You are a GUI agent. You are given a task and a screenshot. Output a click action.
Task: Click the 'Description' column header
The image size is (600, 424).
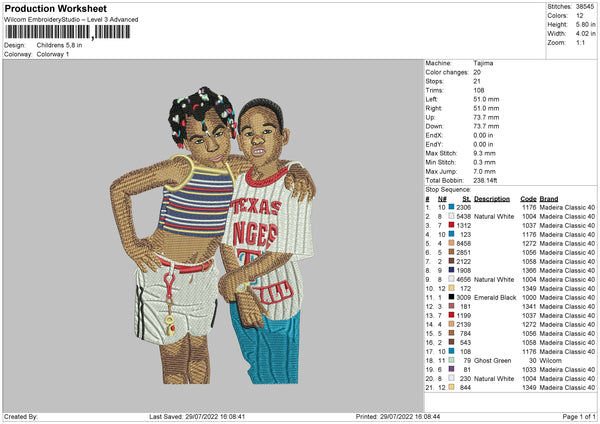492,199
